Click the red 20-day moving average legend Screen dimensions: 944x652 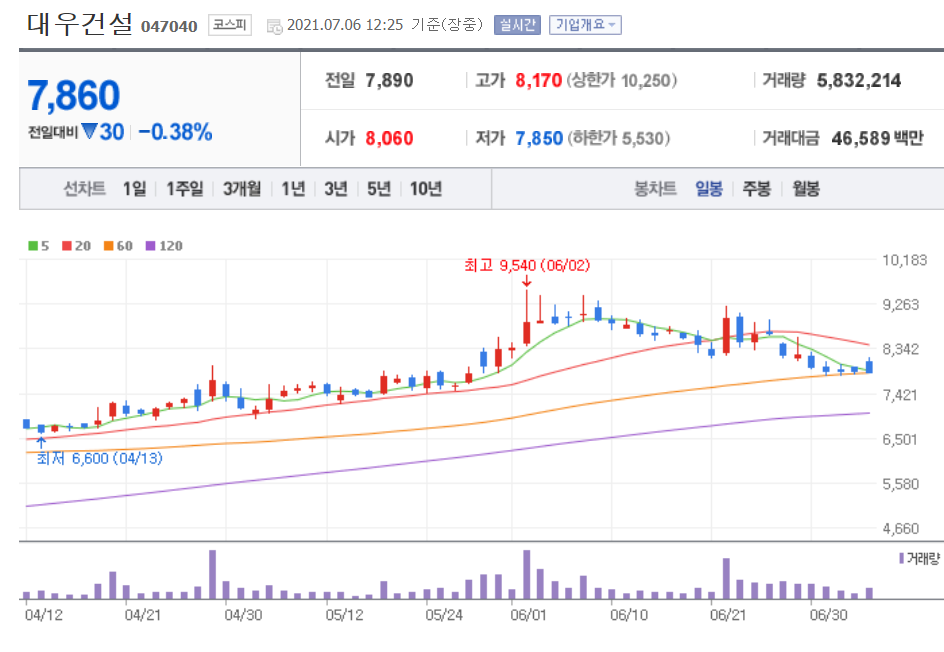[76, 246]
